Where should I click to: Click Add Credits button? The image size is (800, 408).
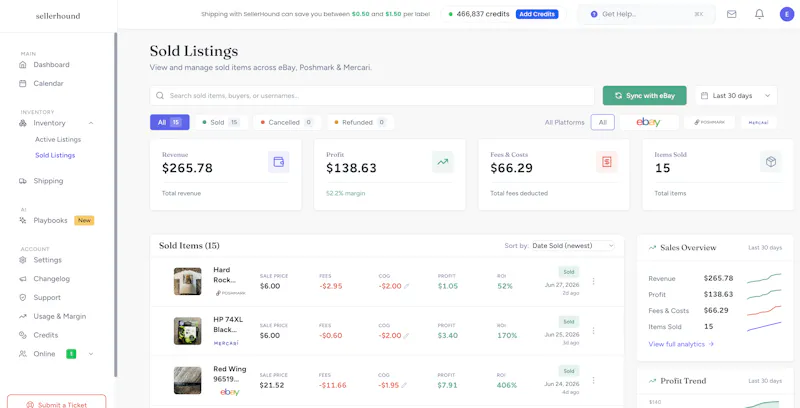[537, 14]
